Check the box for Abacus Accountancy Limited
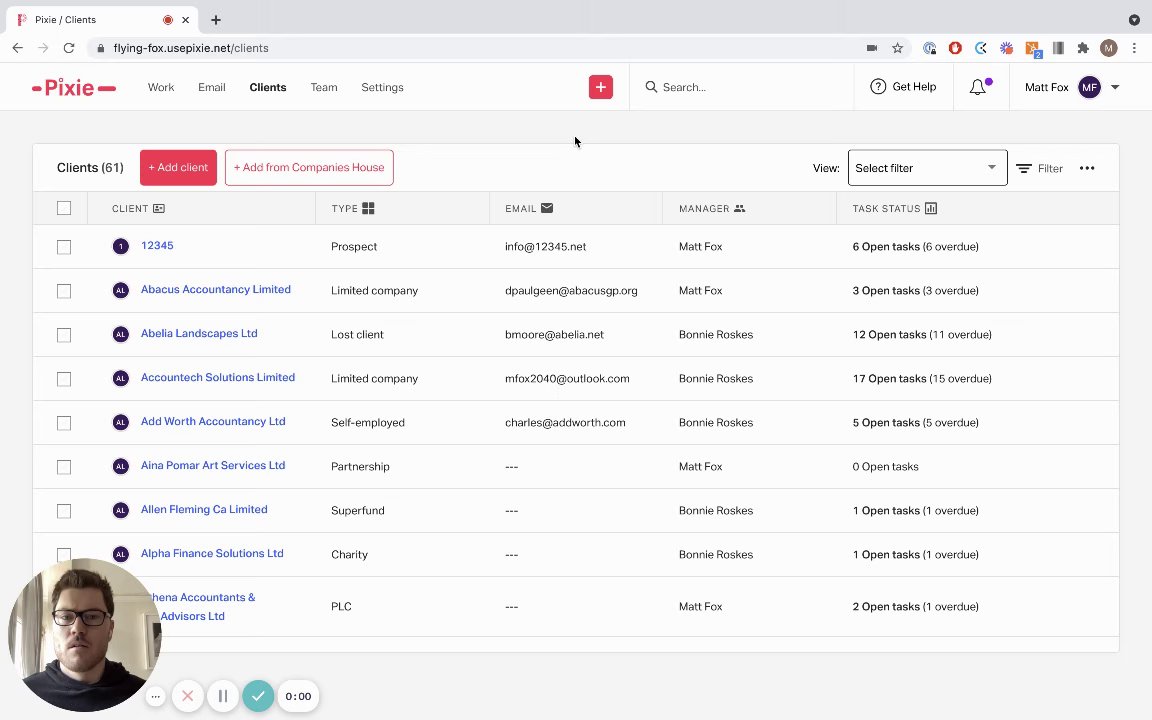1152x720 pixels. click(64, 290)
